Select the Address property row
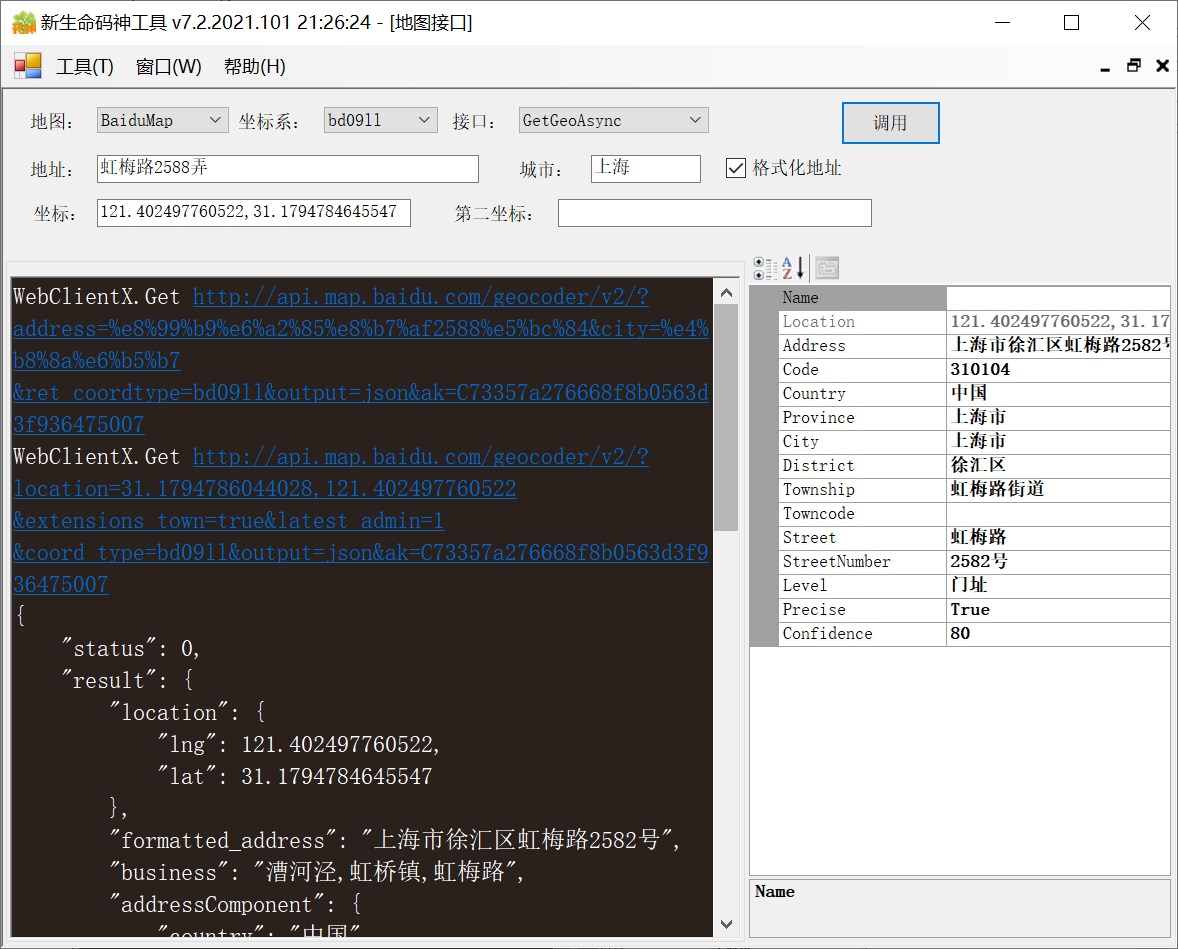 click(974, 346)
